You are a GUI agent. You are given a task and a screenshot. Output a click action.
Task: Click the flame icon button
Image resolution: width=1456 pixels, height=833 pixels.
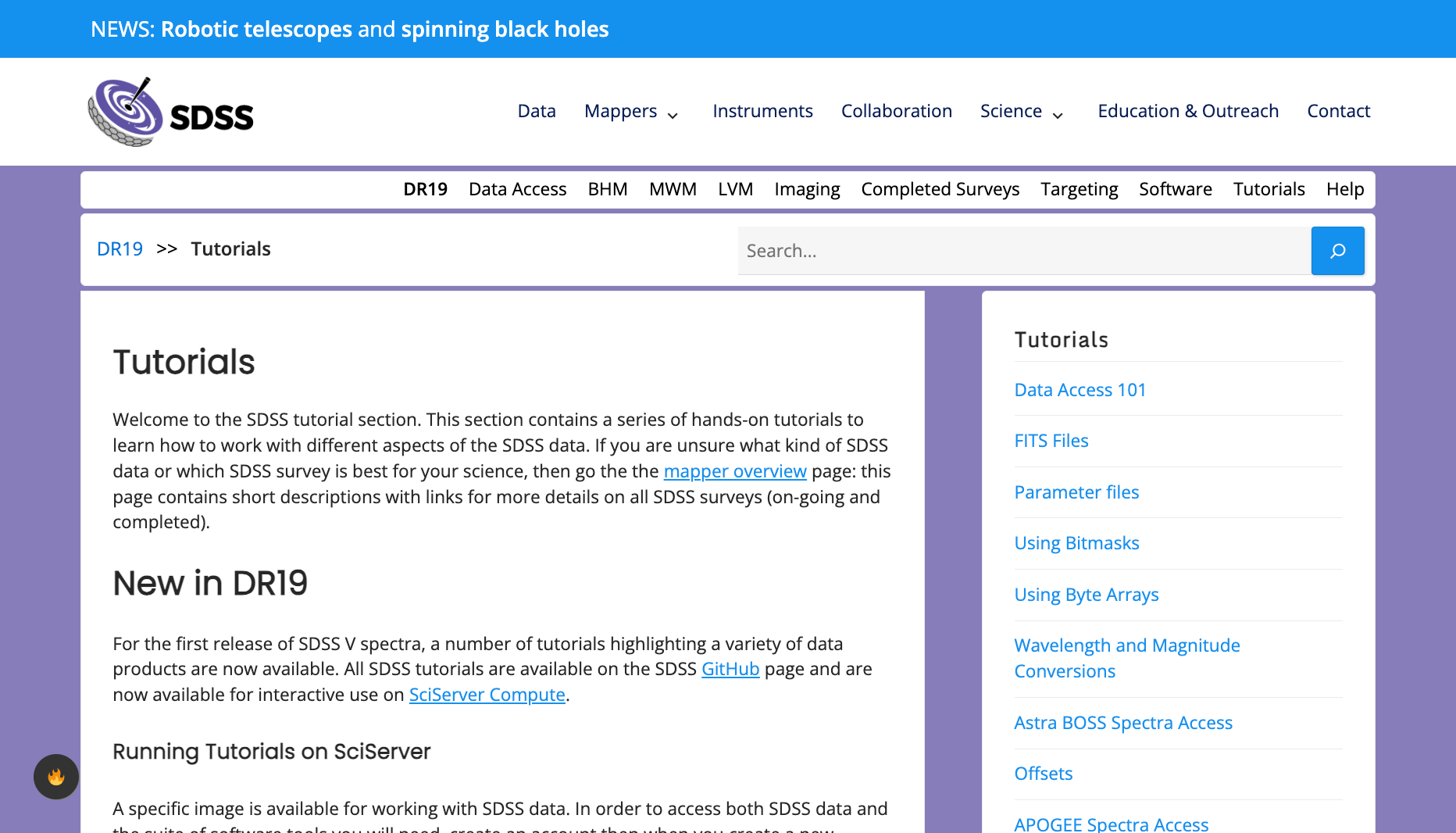coord(56,777)
